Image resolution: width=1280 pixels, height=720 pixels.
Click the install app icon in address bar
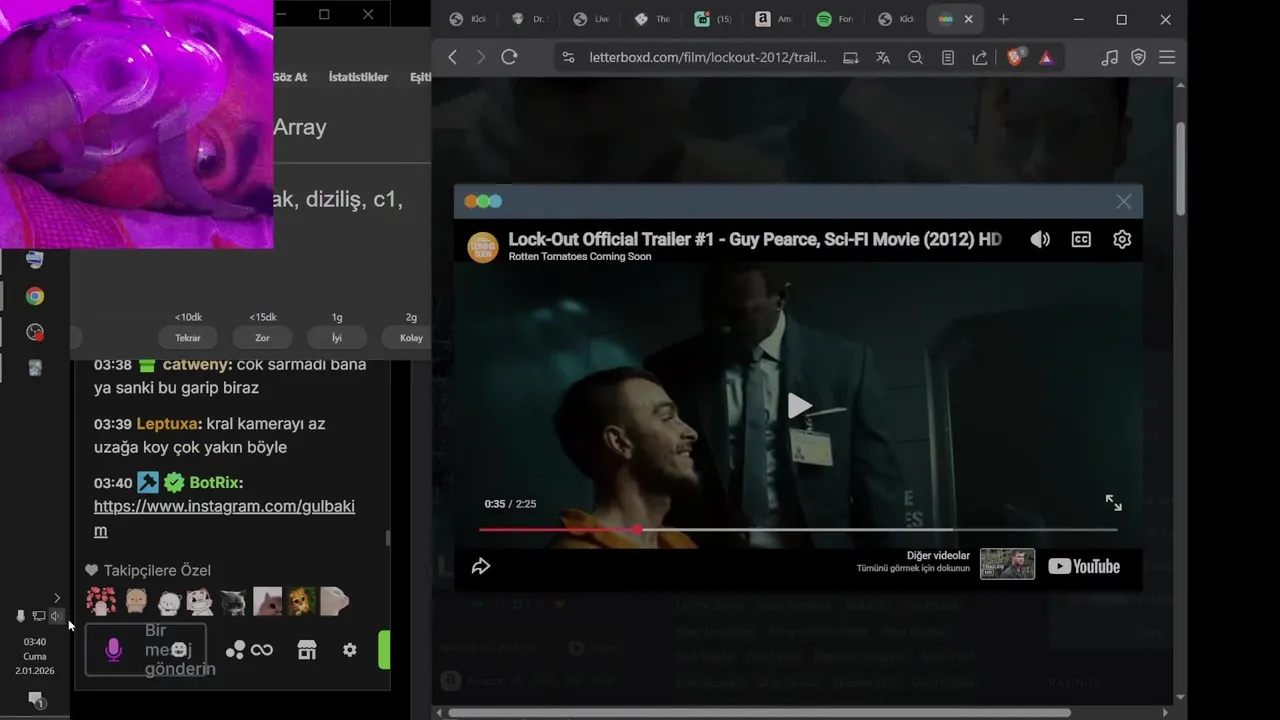pyautogui.click(x=851, y=58)
